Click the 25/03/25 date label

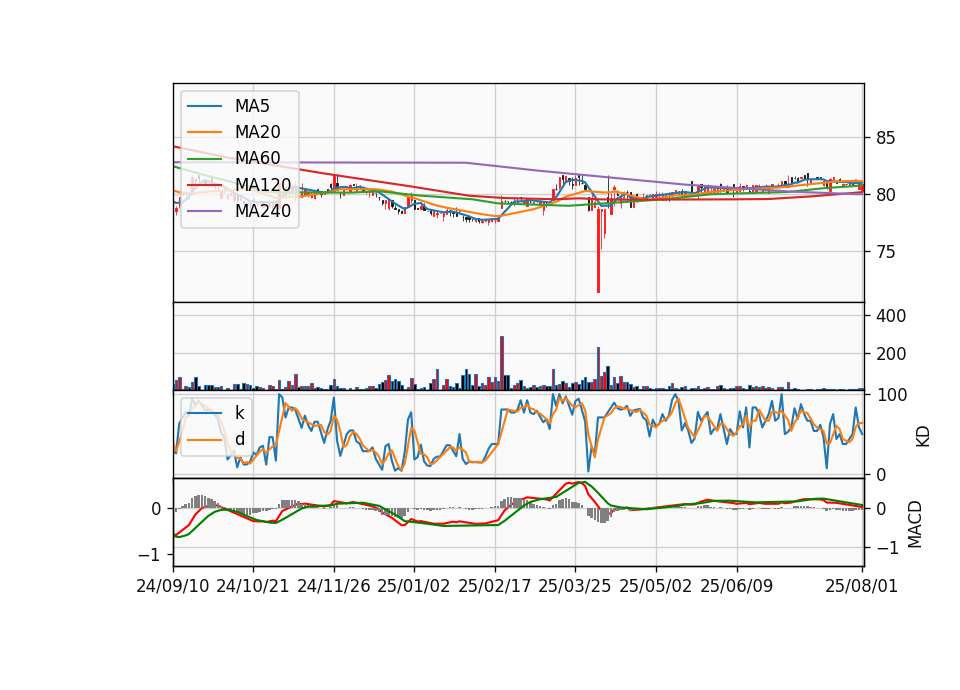[575, 586]
